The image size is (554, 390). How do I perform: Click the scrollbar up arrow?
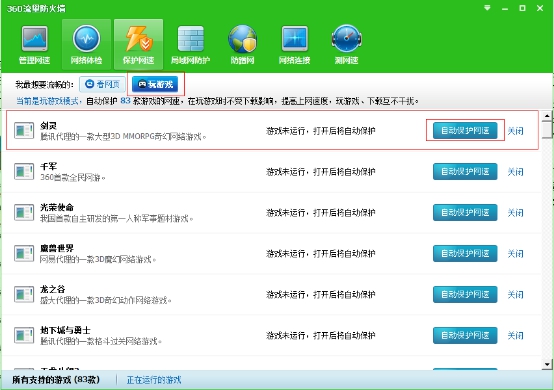[547, 115]
